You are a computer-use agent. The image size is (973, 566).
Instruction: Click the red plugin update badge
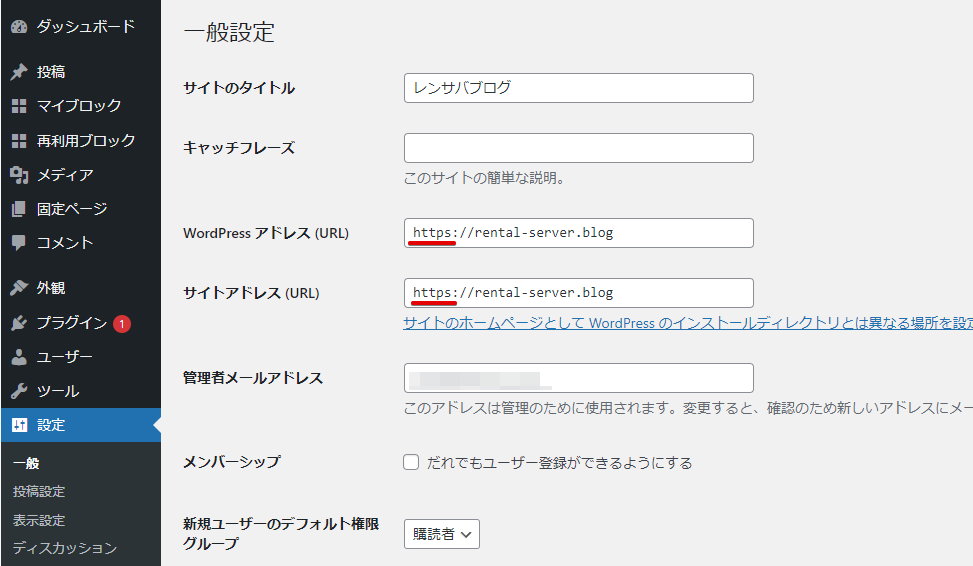point(122,323)
